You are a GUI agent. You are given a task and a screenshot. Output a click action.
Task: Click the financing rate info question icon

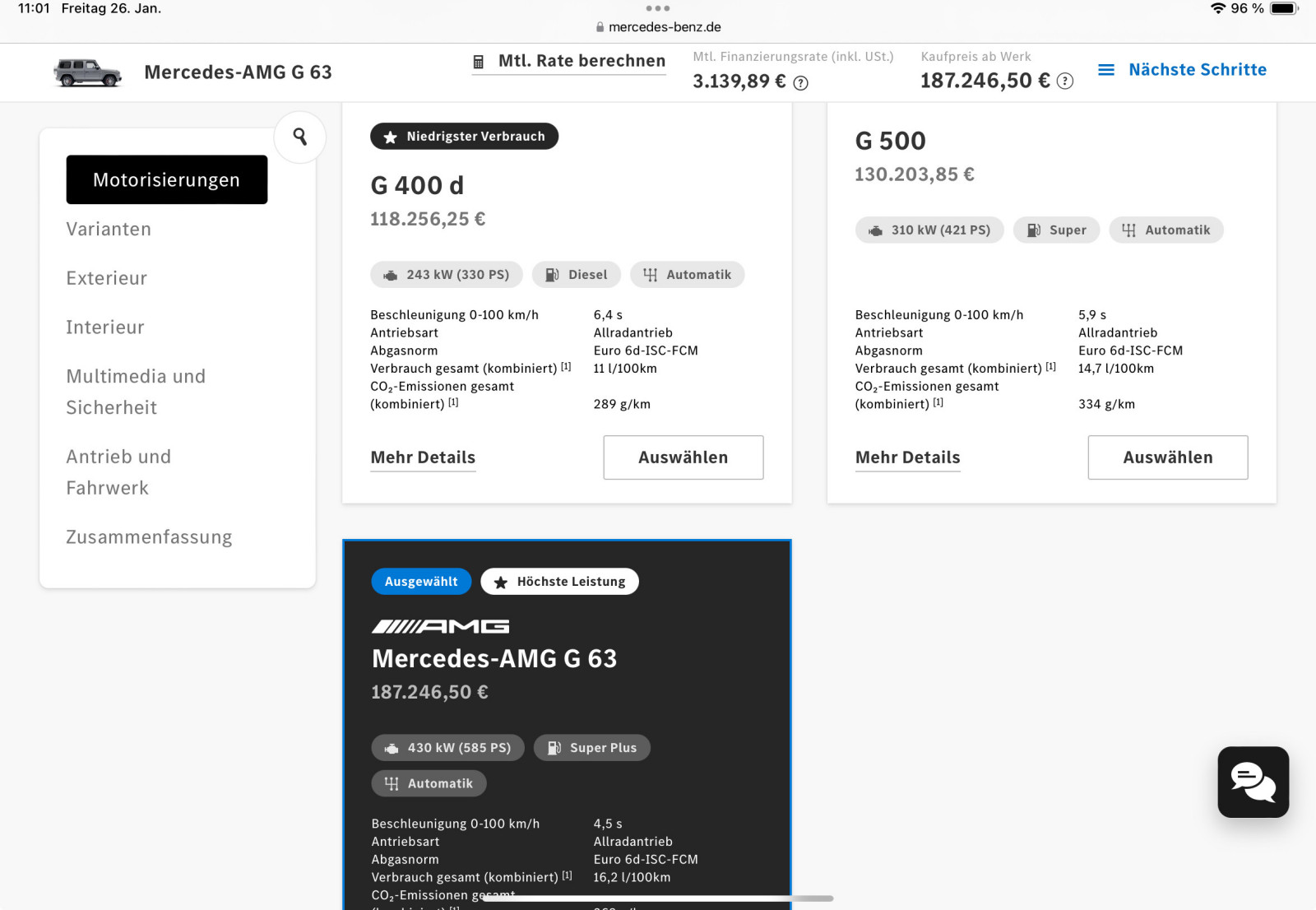pyautogui.click(x=800, y=82)
